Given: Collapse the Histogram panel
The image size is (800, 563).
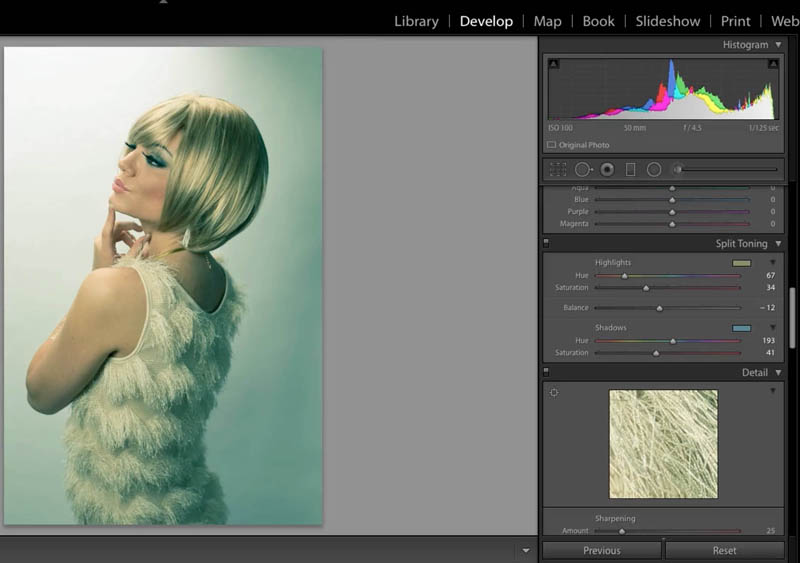Looking at the screenshot, I should tap(778, 45).
